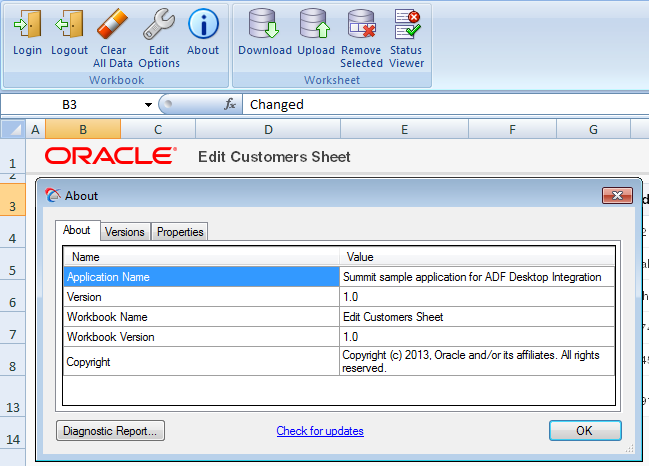This screenshot has height=466, width=649.
Task: Select row 14 header
Action: point(13,433)
